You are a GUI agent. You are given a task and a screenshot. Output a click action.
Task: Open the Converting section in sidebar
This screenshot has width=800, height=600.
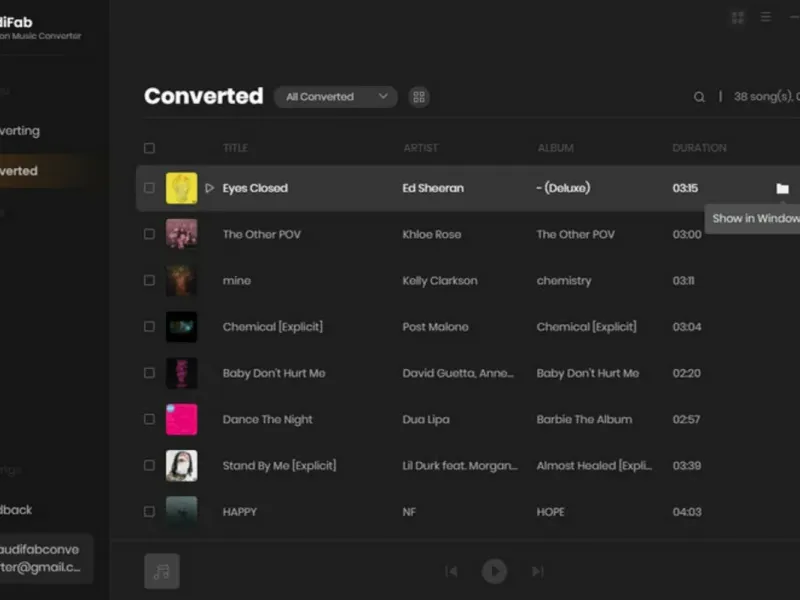click(19, 131)
